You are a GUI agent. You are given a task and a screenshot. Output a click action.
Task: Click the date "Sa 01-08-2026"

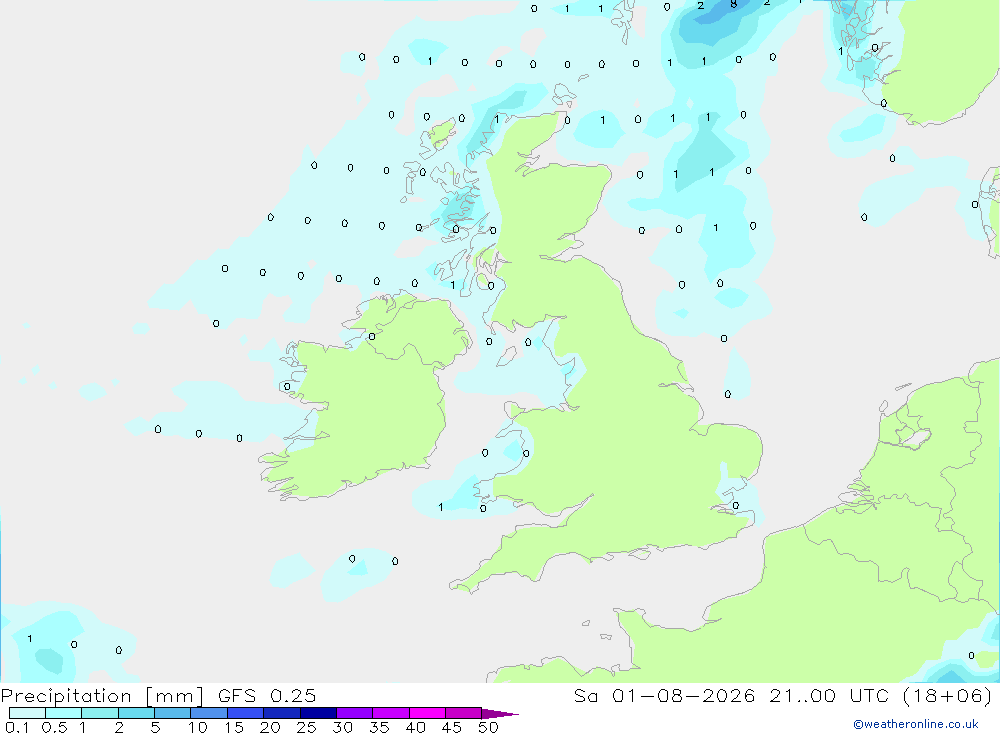[x=665, y=695]
